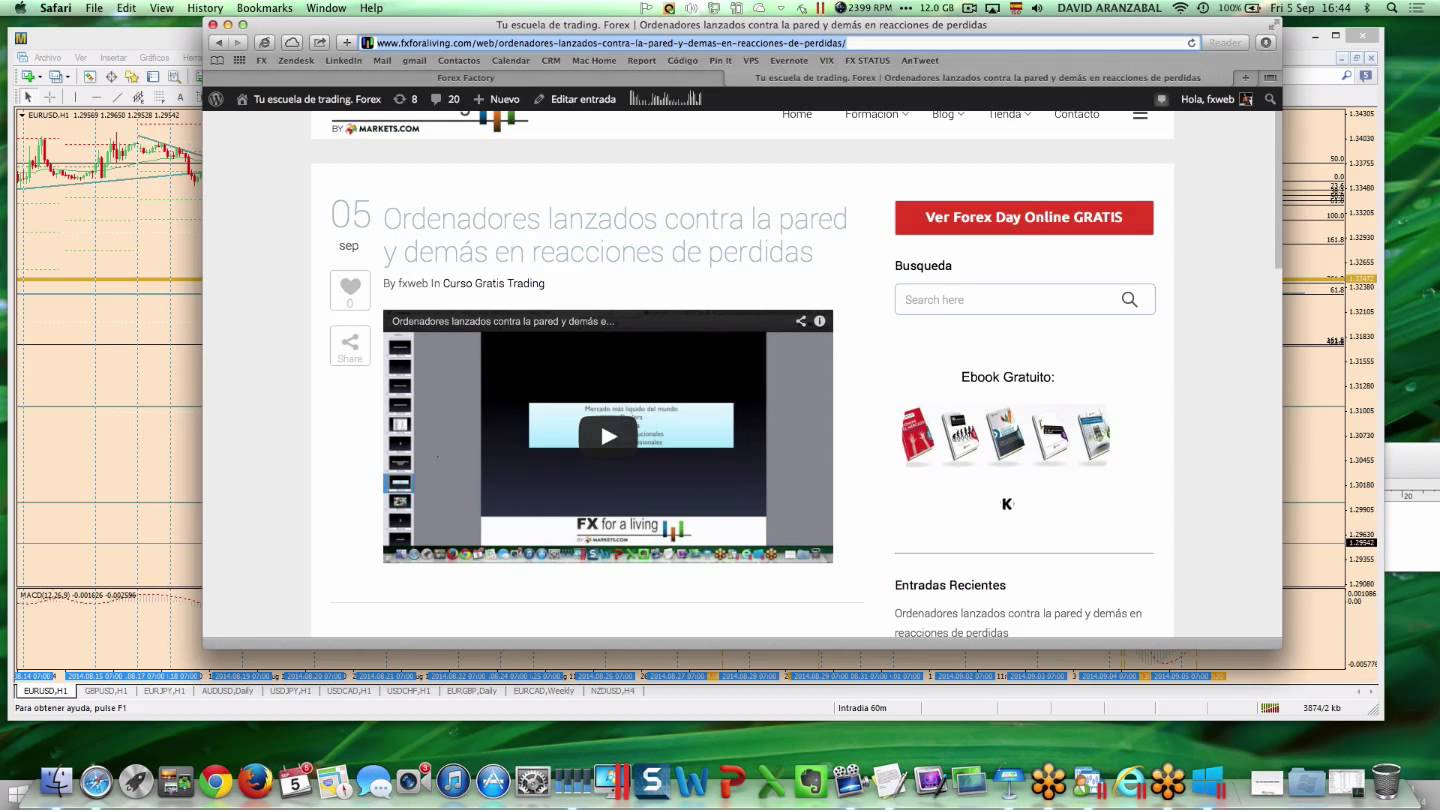Like the post with the heart icon
This screenshot has width=1440, height=810.
[350, 287]
